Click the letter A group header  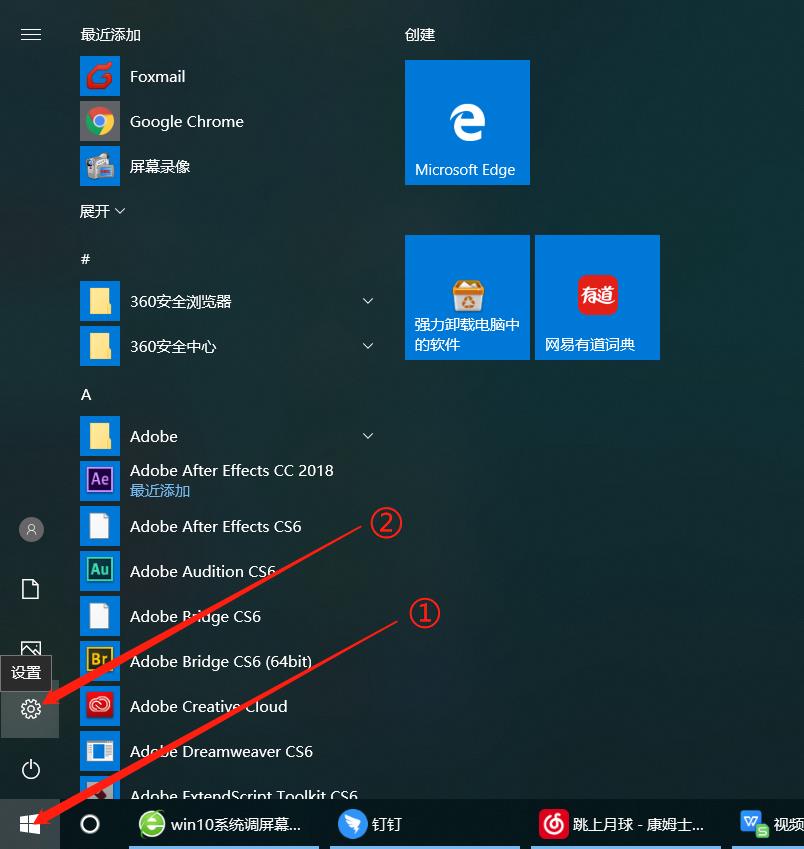click(x=84, y=394)
